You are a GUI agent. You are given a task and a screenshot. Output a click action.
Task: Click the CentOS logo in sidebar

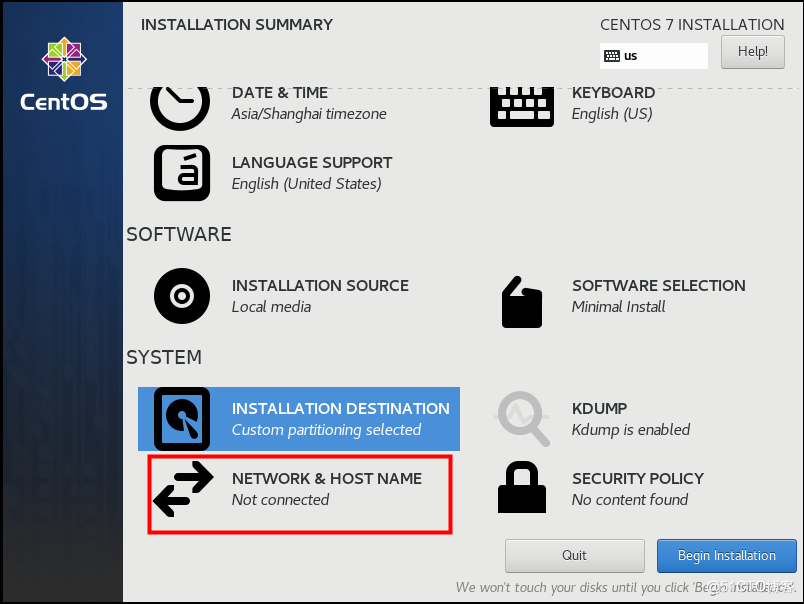(x=64, y=74)
